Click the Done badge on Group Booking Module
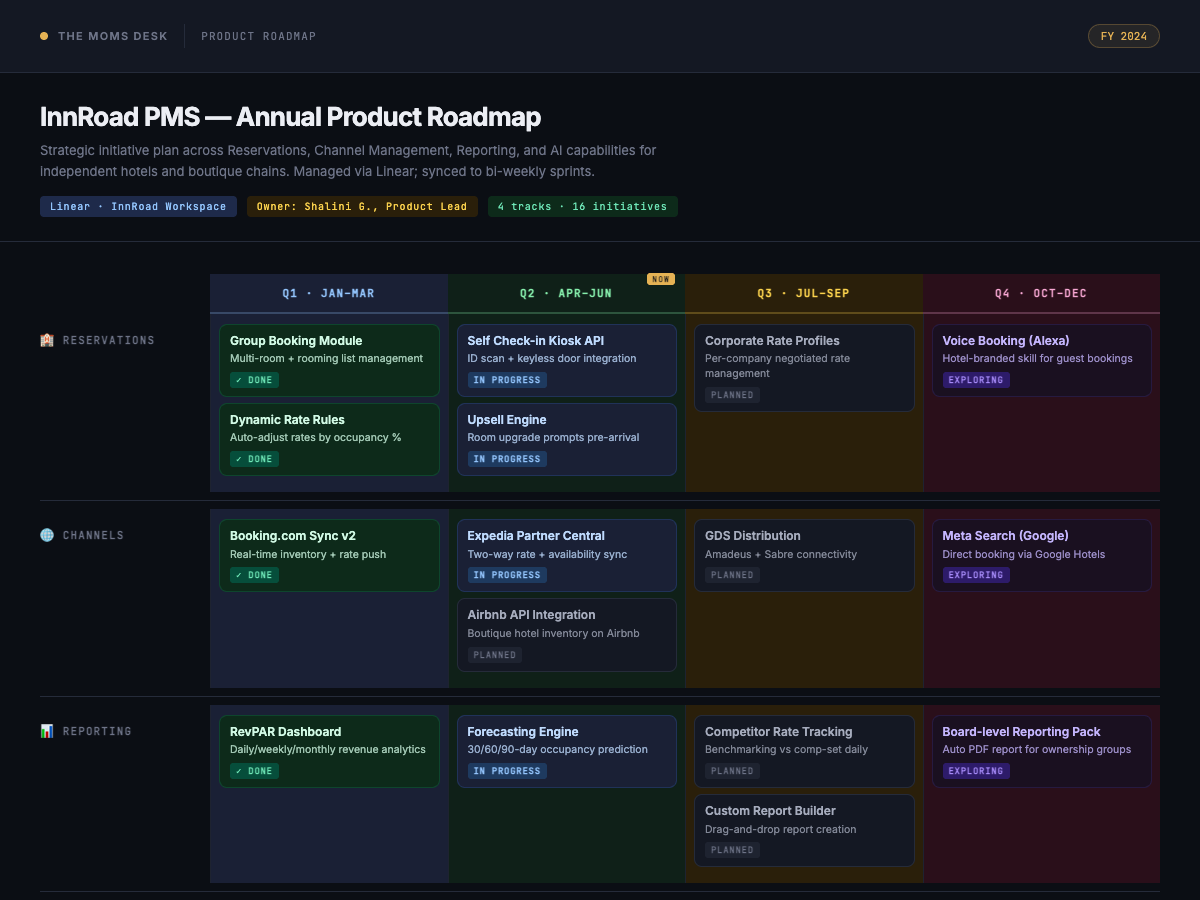Viewport: 1200px width, 900px height. (x=254, y=380)
